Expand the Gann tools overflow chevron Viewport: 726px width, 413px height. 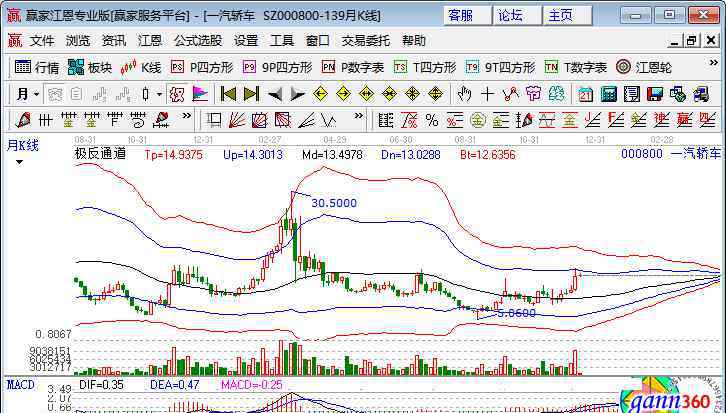click(358, 115)
